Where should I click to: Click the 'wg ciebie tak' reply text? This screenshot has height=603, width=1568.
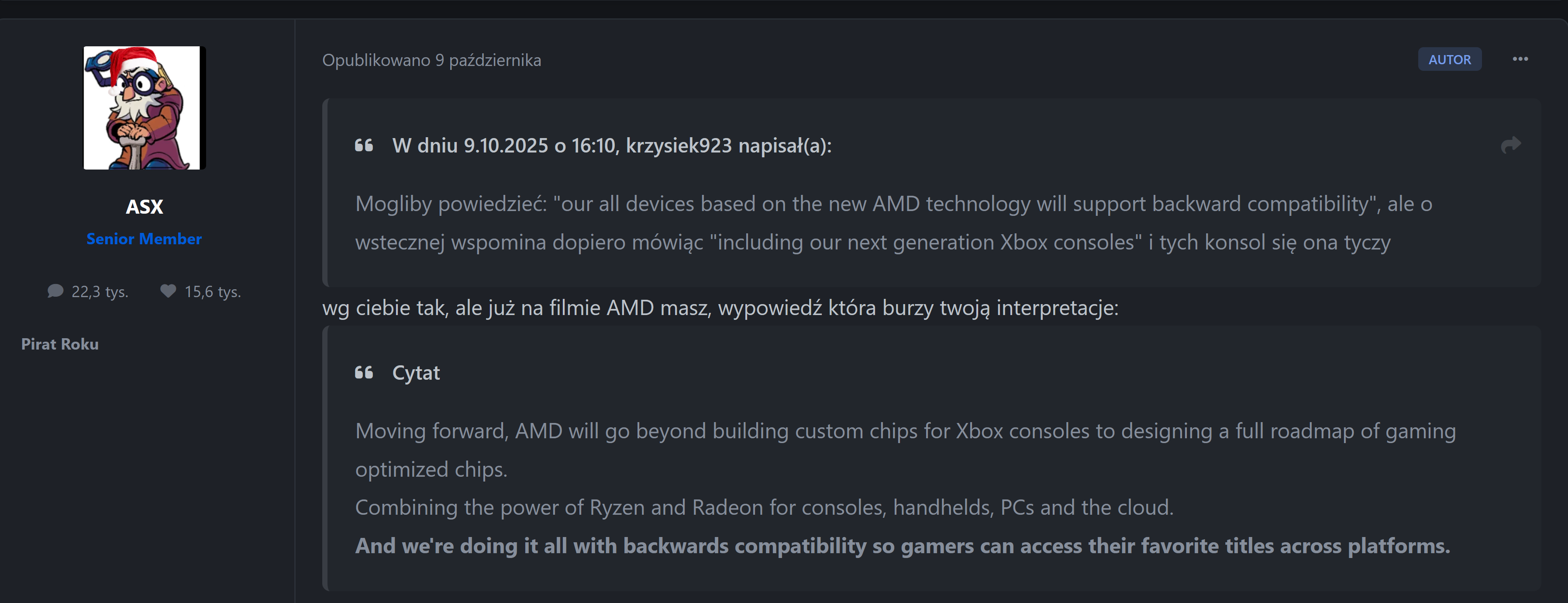point(720,308)
